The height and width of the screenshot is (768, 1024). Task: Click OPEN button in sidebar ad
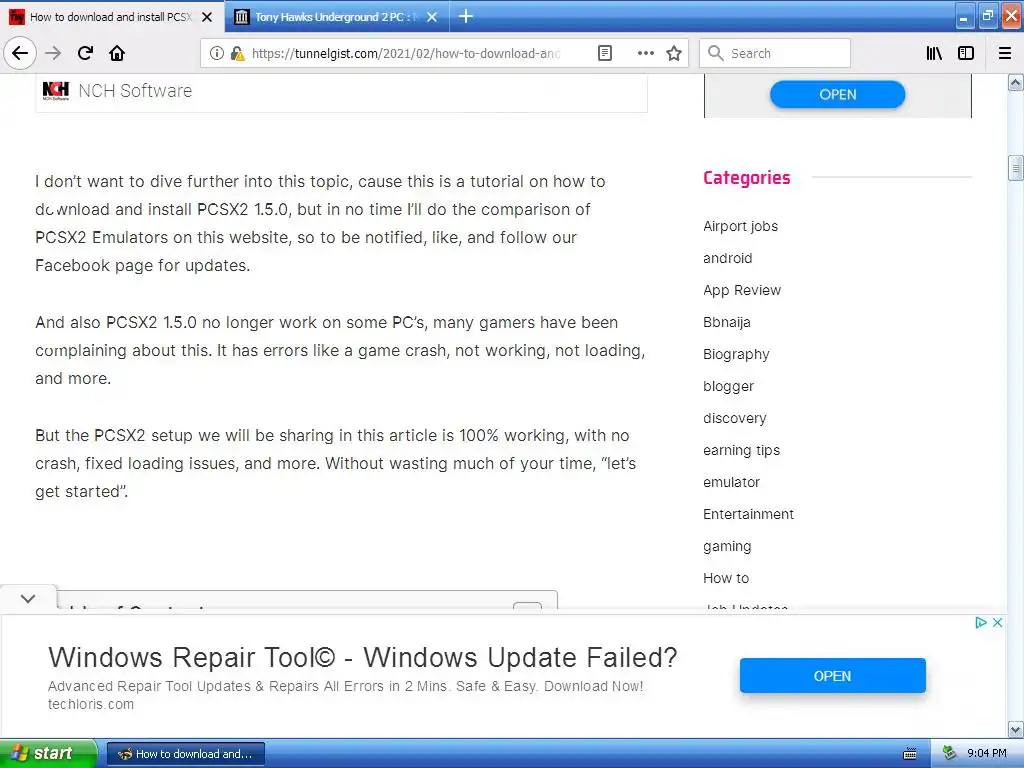[x=837, y=95]
